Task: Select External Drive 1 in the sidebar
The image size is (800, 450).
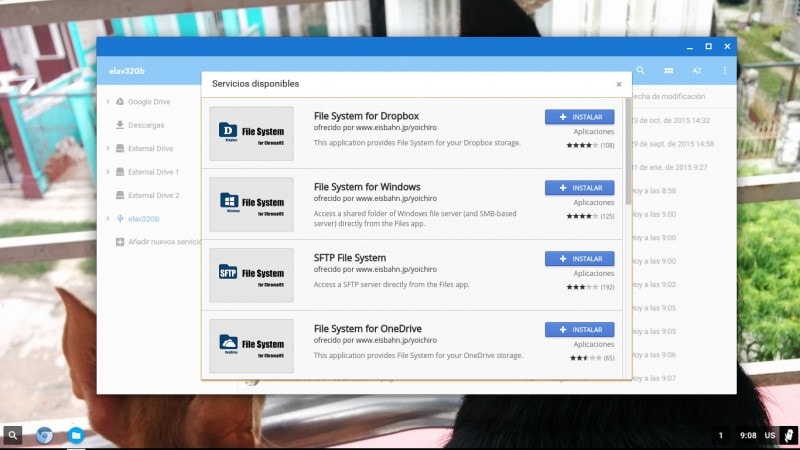Action: (x=153, y=172)
